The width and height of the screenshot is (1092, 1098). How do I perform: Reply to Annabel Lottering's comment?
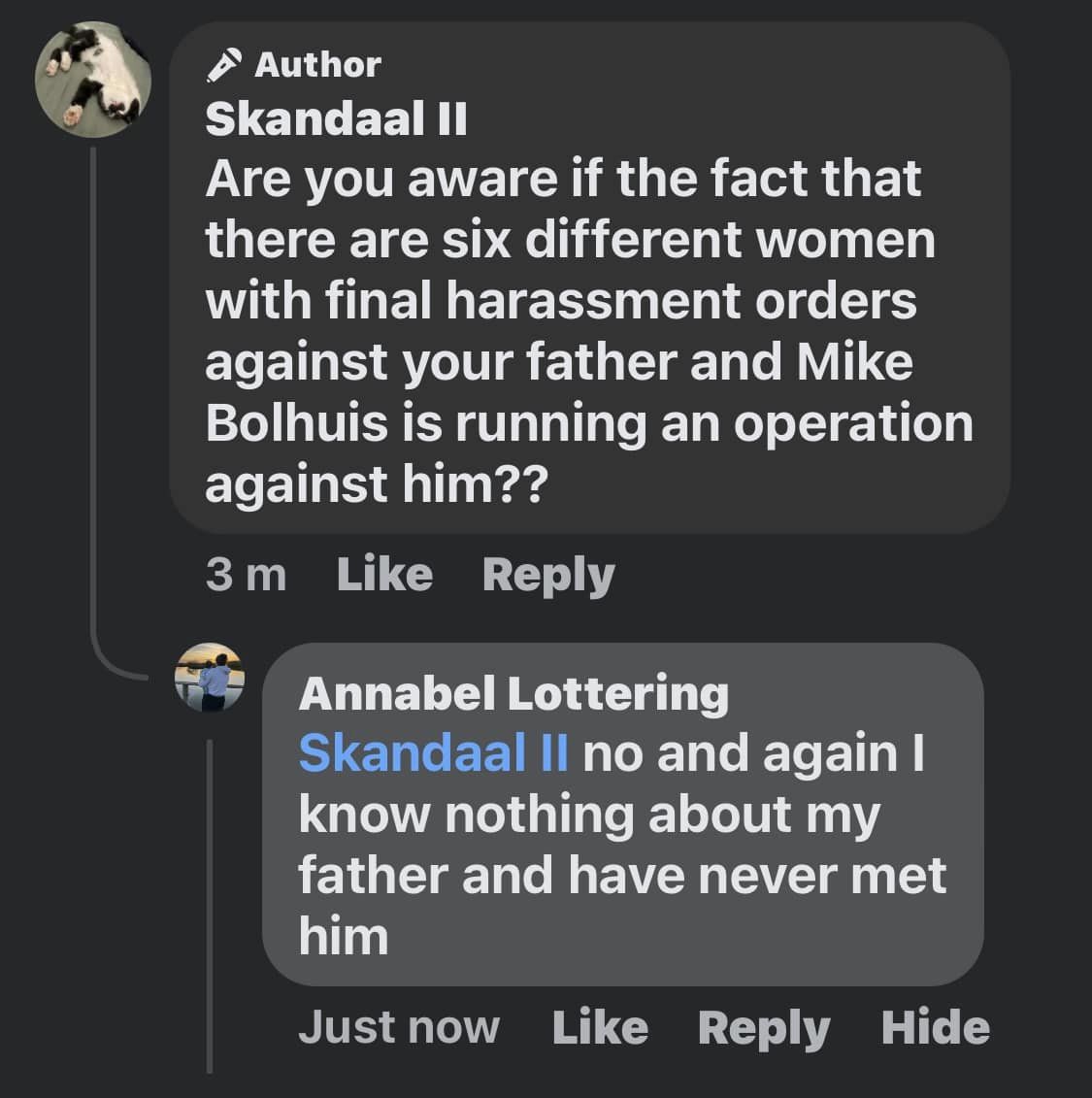point(764,1027)
